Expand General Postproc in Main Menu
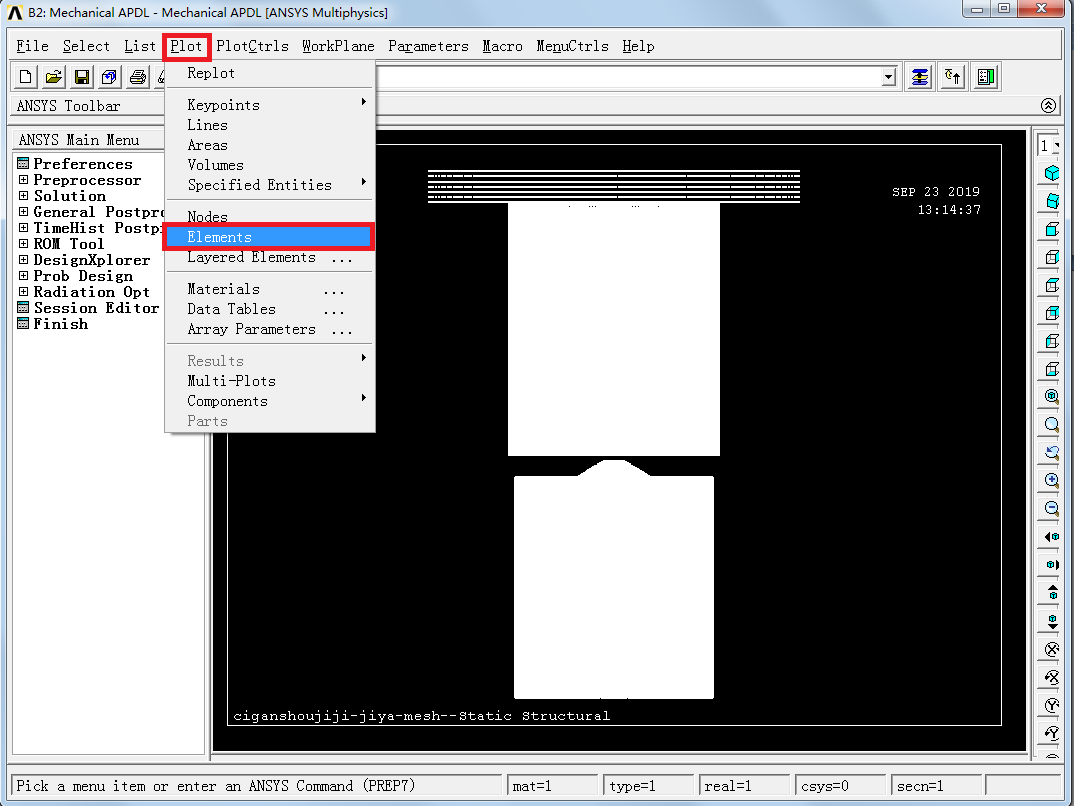The width and height of the screenshot is (1074, 806). (x=23, y=212)
